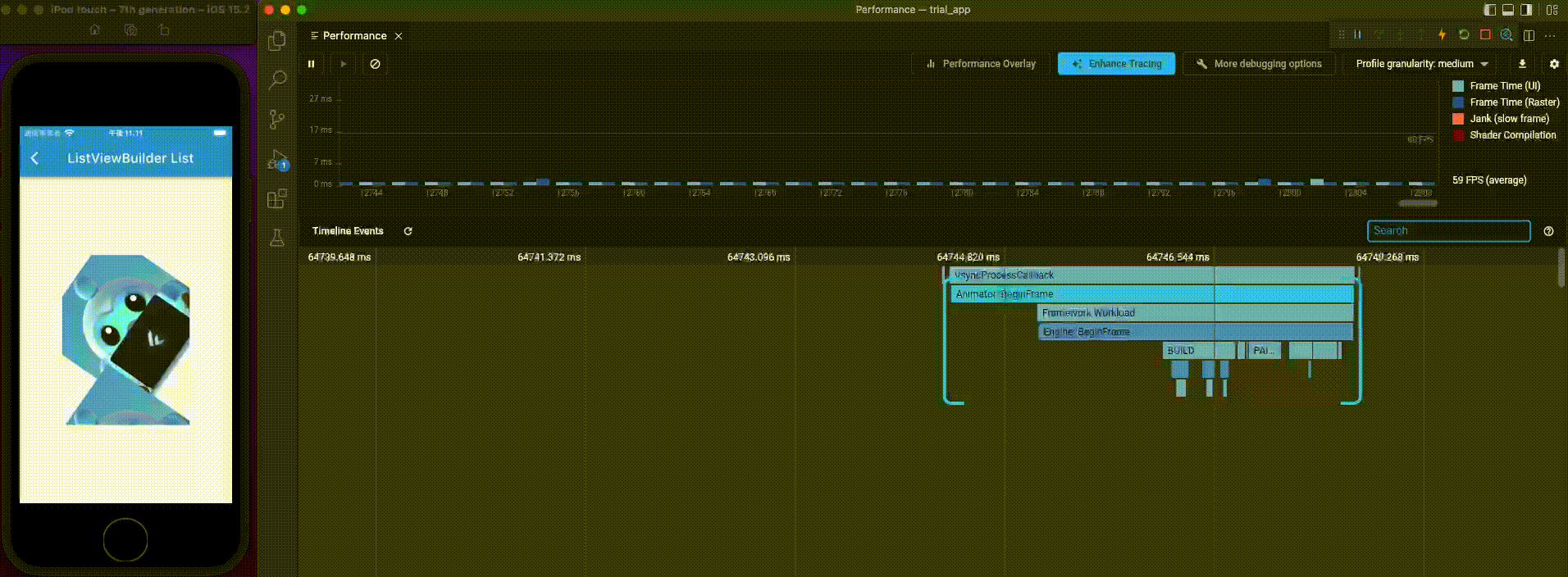
Task: Stop debugging with the red square
Action: (x=1485, y=35)
